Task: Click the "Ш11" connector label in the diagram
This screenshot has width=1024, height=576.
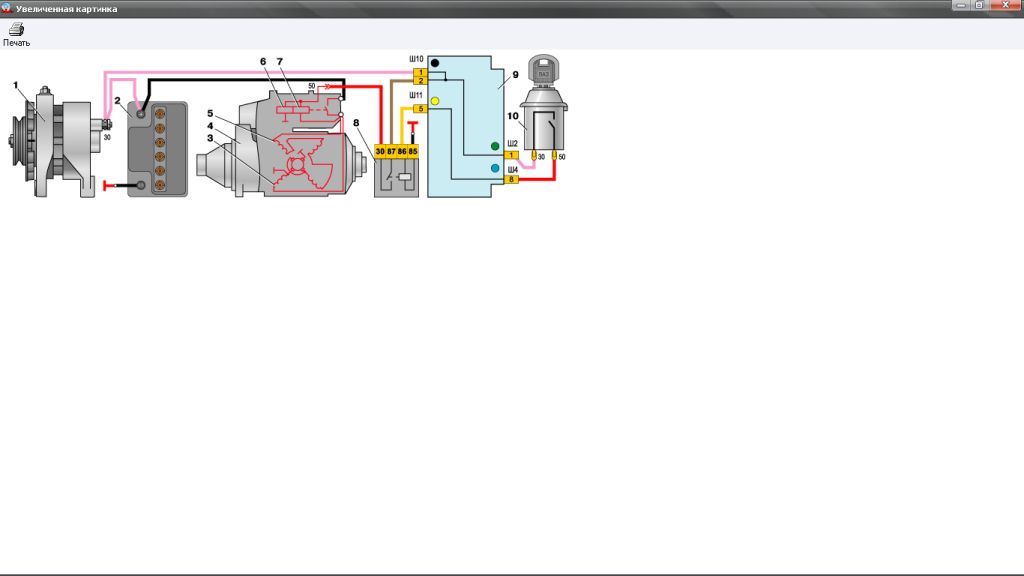Action: pyautogui.click(x=416, y=95)
